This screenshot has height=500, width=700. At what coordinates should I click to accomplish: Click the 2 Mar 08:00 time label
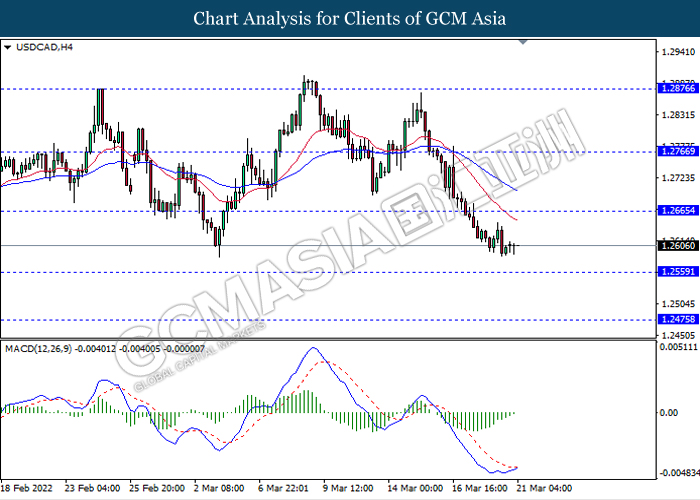click(219, 488)
